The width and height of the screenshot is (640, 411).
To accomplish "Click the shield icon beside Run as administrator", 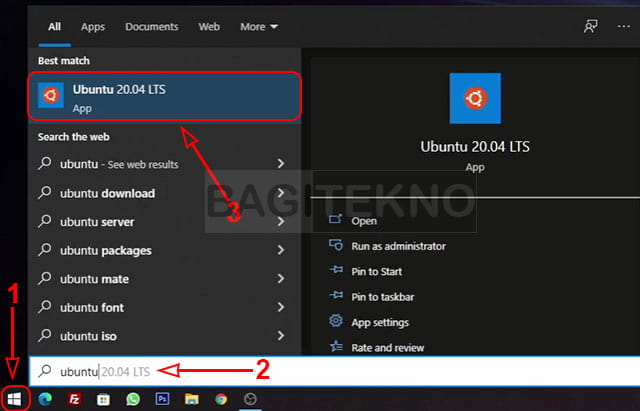I will point(336,244).
